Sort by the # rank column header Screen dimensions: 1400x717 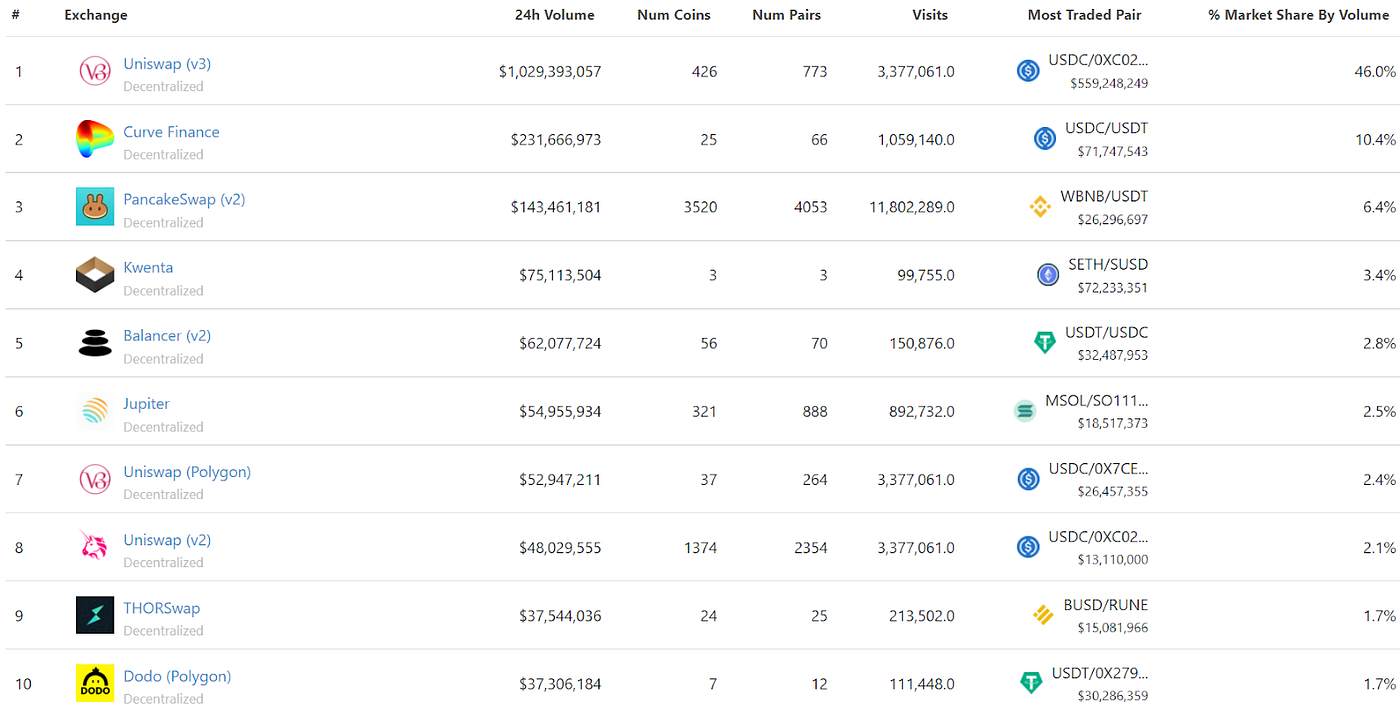(x=16, y=15)
